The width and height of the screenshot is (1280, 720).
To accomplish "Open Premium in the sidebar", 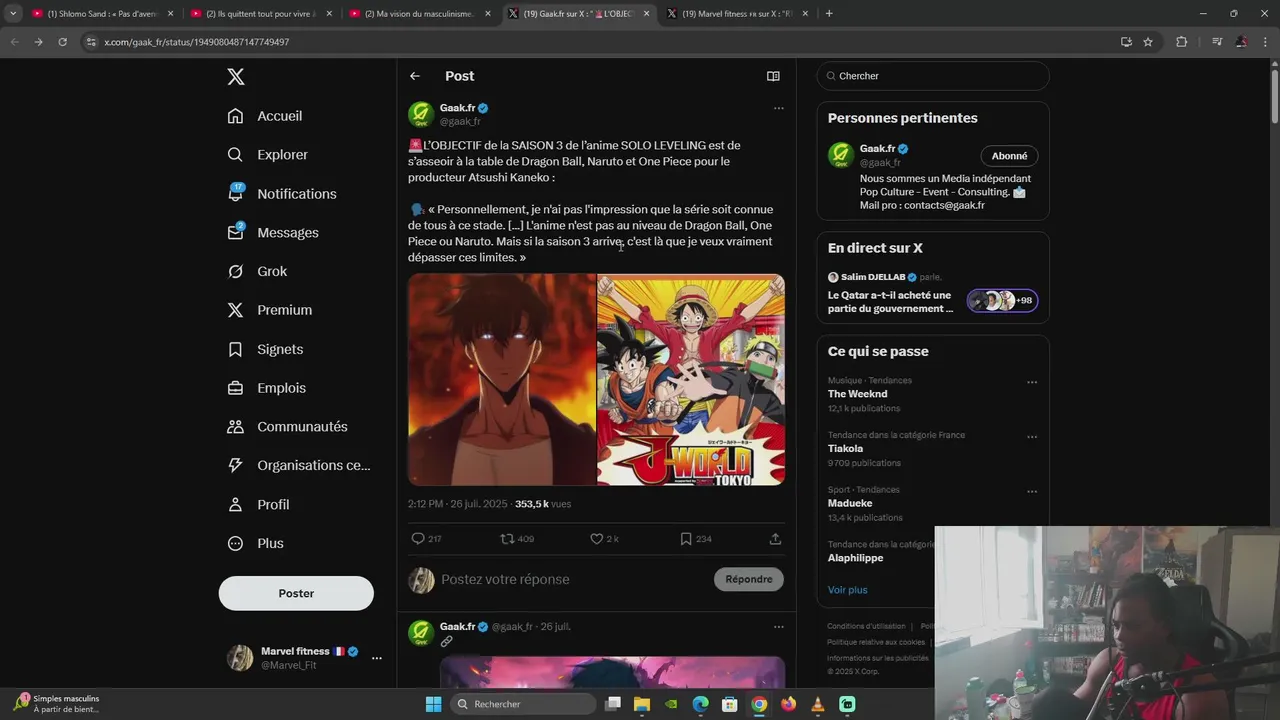I will point(270,310).
